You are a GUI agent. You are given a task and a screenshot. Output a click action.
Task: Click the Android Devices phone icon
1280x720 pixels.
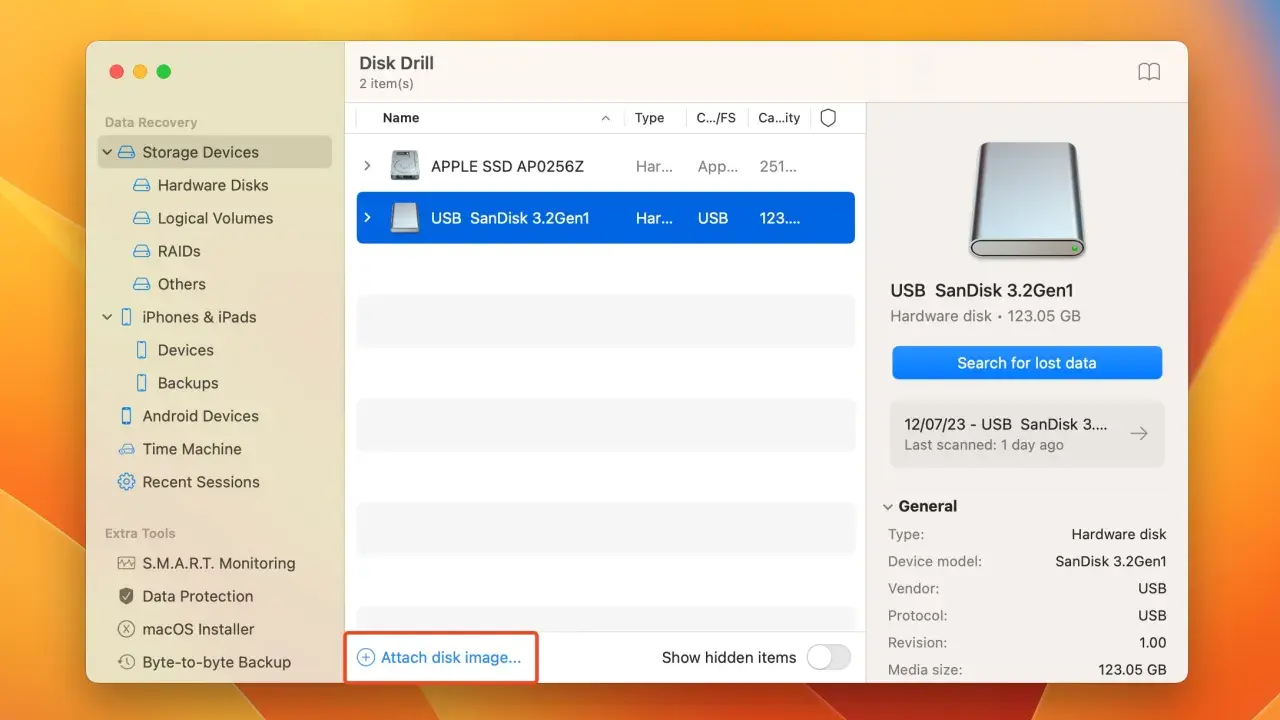[x=126, y=416]
